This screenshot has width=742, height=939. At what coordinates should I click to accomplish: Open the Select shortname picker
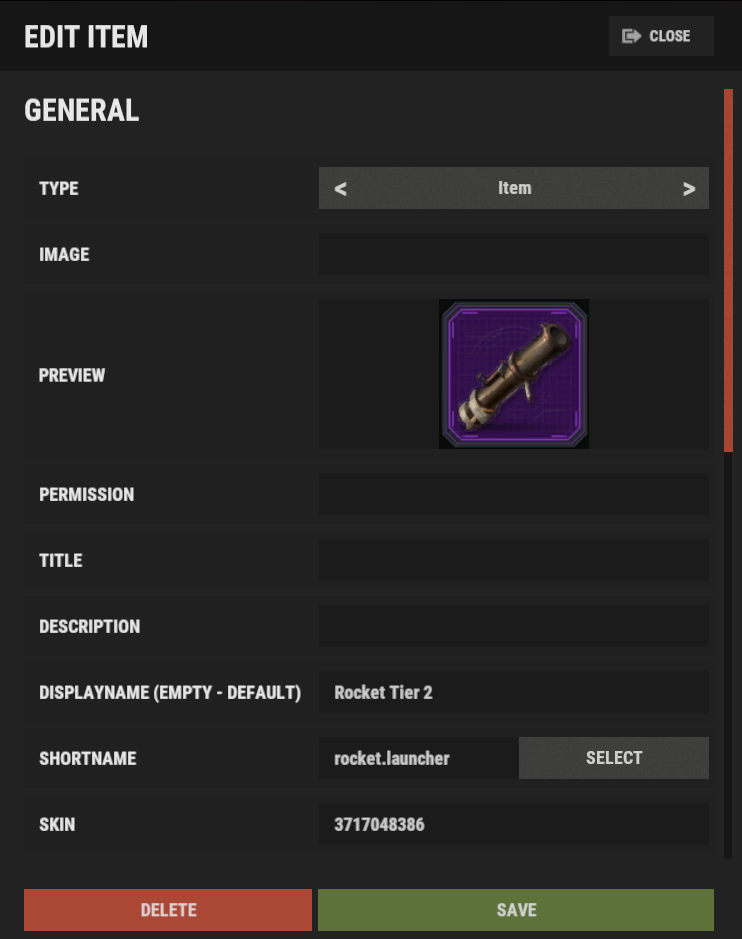[x=614, y=758]
